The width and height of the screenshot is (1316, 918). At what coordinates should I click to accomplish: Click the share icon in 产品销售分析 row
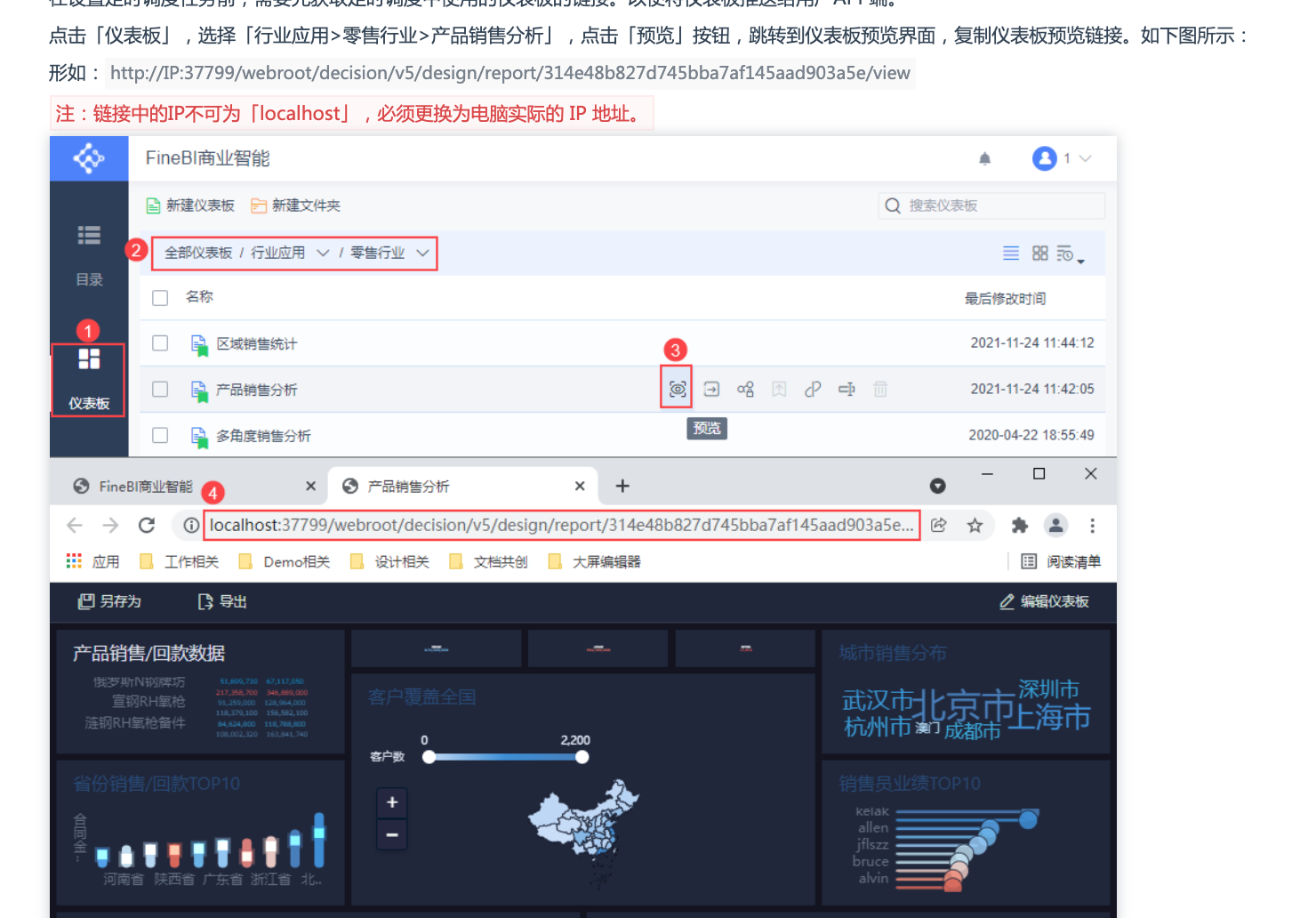pyautogui.click(x=745, y=389)
